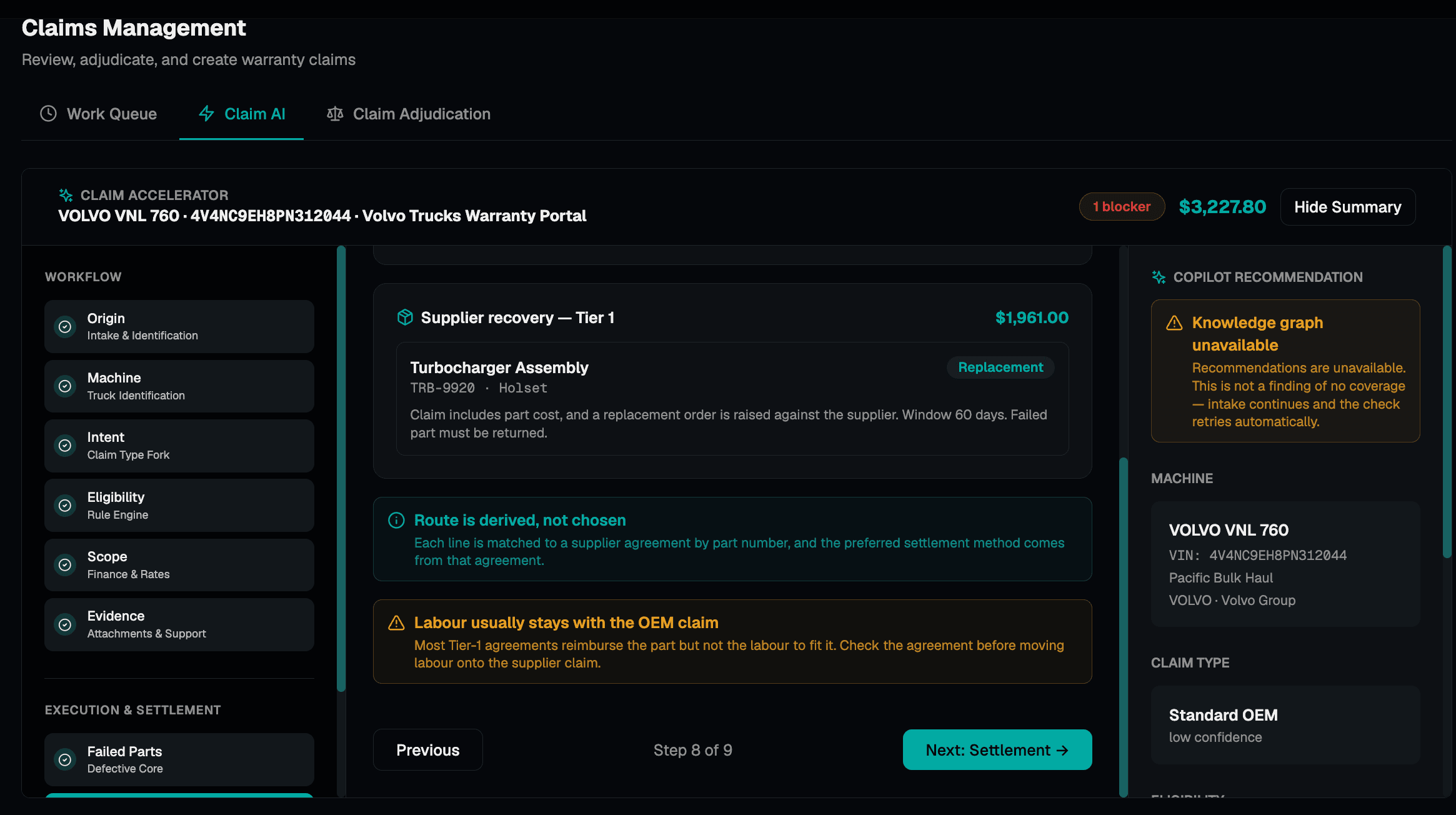Viewport: 1456px width, 815px height.
Task: Click the Step 8 of 9 indicator
Action: [692, 750]
